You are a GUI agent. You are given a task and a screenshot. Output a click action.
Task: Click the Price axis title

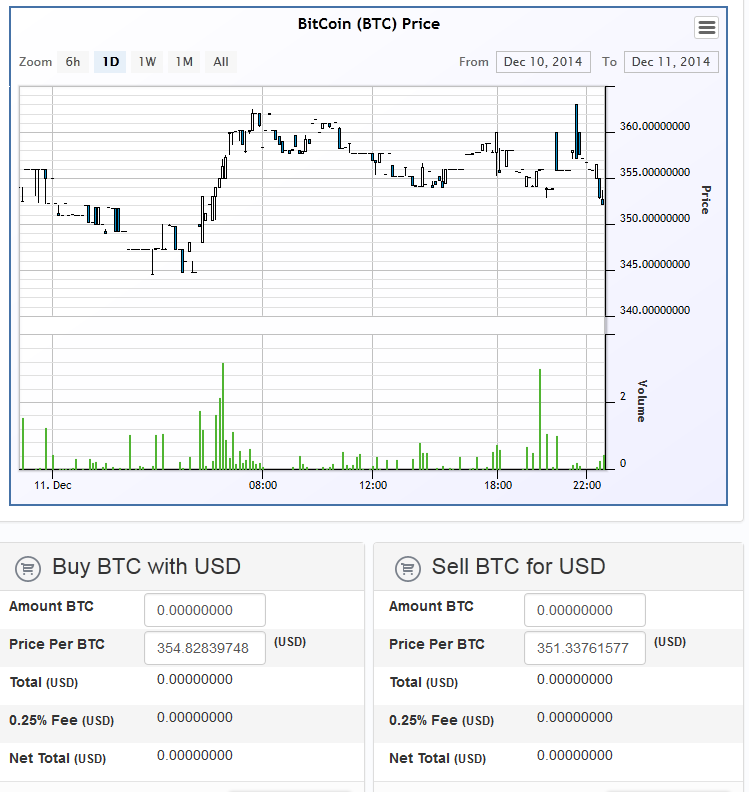pos(705,200)
